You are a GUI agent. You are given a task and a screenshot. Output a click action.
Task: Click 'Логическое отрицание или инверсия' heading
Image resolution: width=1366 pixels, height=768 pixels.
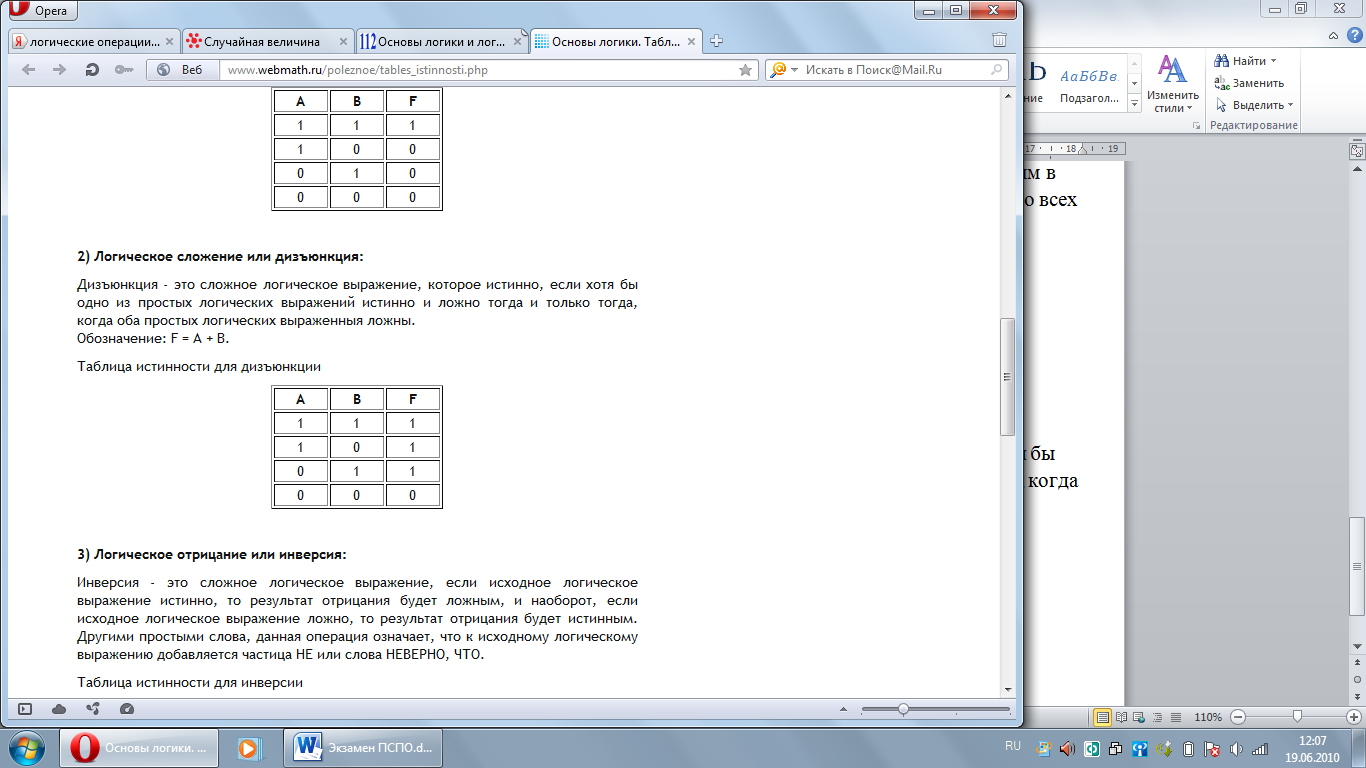212,553
